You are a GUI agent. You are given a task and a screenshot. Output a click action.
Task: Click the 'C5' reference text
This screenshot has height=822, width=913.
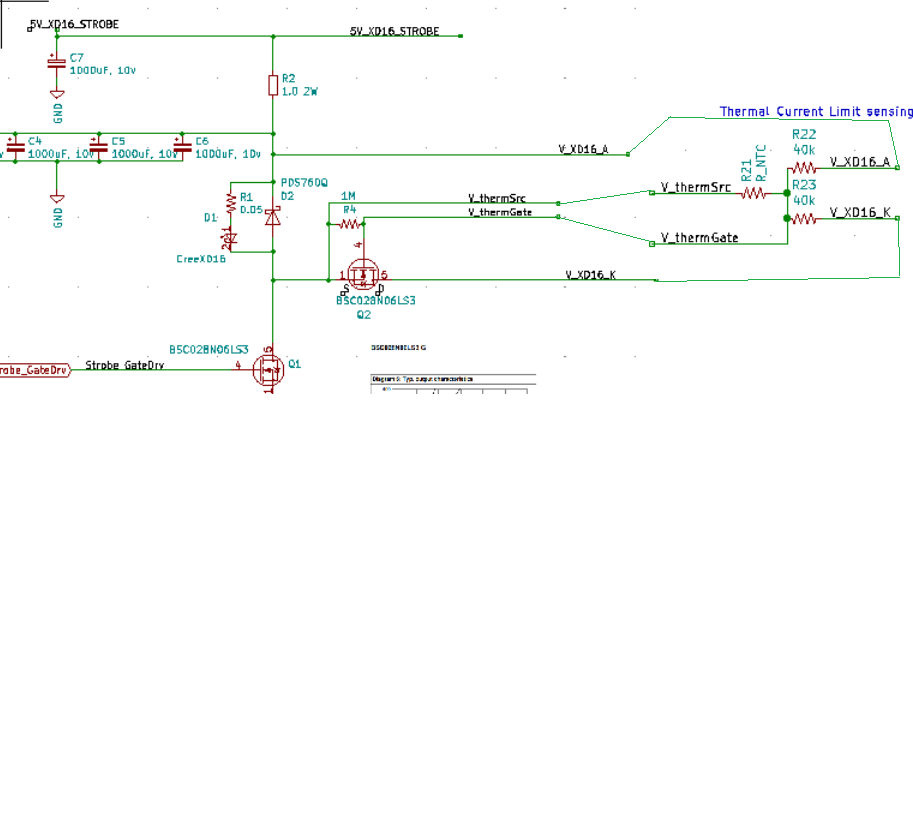coord(118,141)
